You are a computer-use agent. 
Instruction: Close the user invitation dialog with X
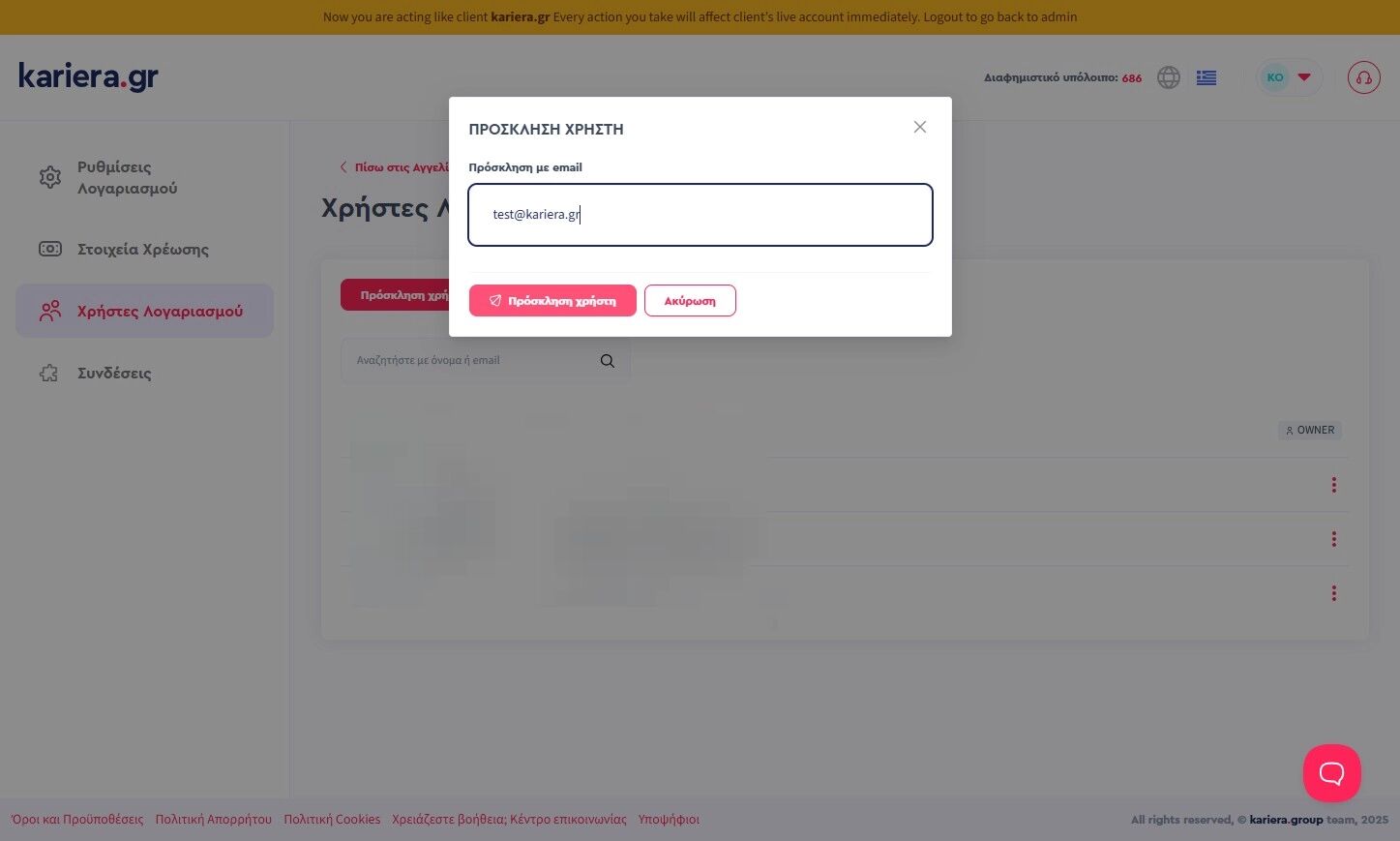920,127
